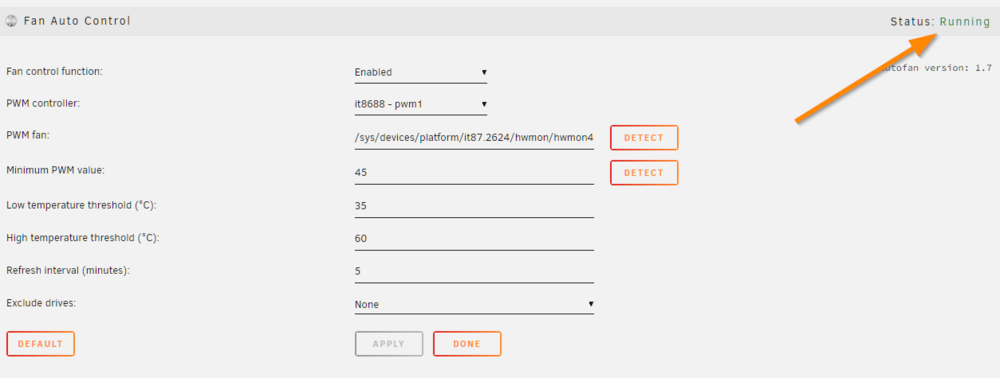Click DETECT next to Minimum PWM value
The image size is (1000, 378).
point(644,173)
